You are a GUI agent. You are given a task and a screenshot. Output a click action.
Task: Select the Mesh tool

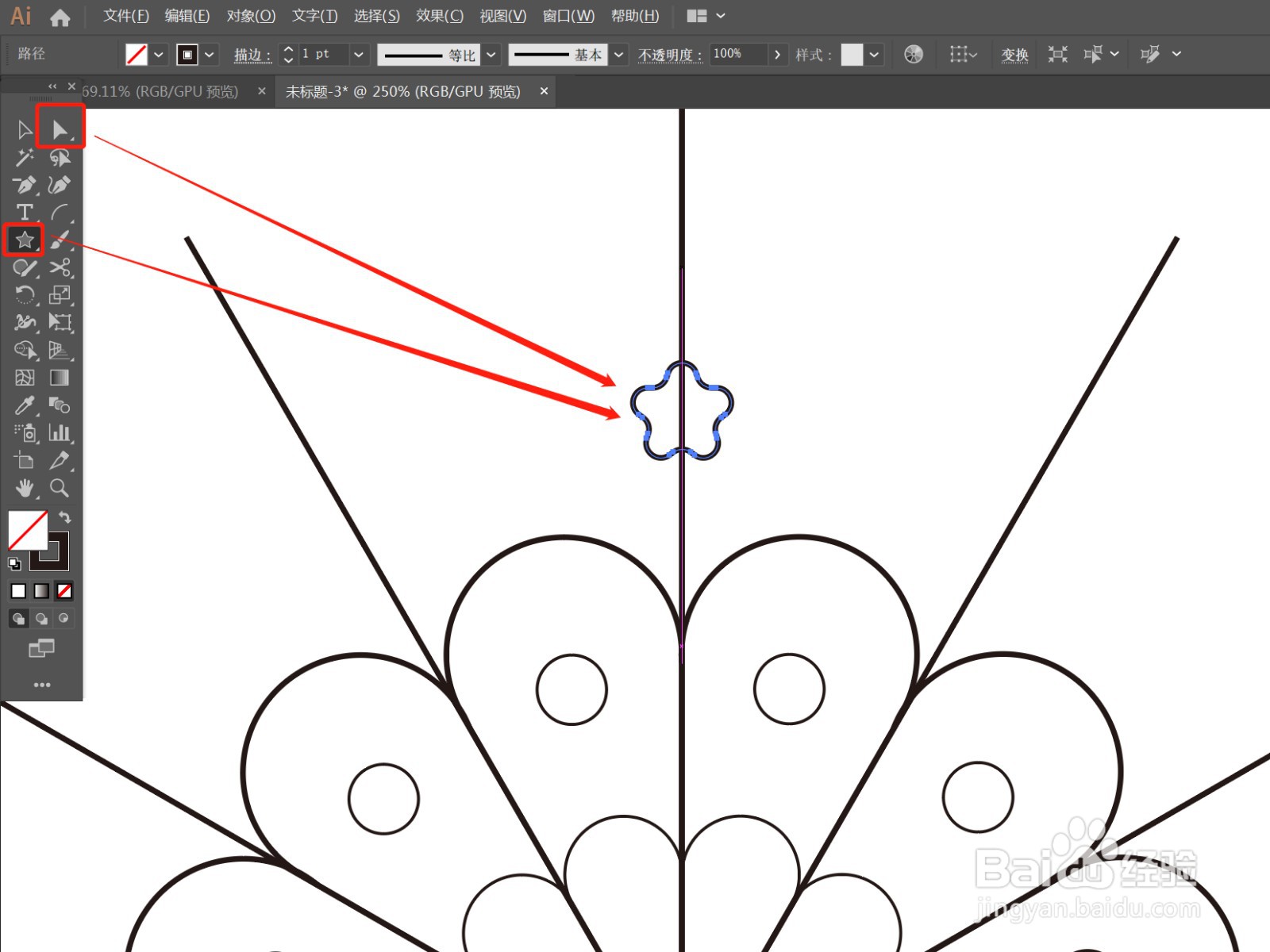25,378
